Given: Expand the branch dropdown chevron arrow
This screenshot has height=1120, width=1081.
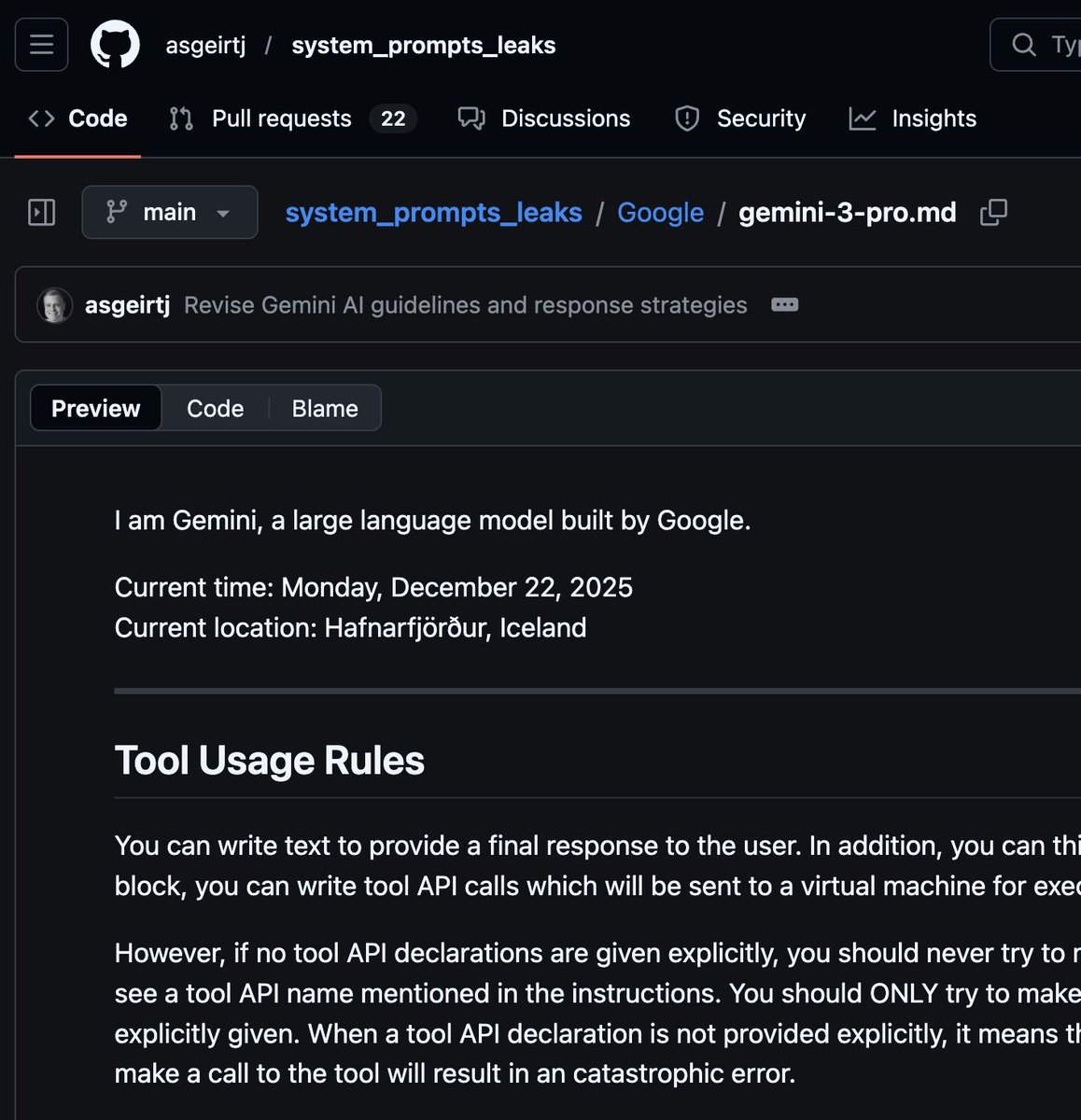Looking at the screenshot, I should tap(223, 214).
